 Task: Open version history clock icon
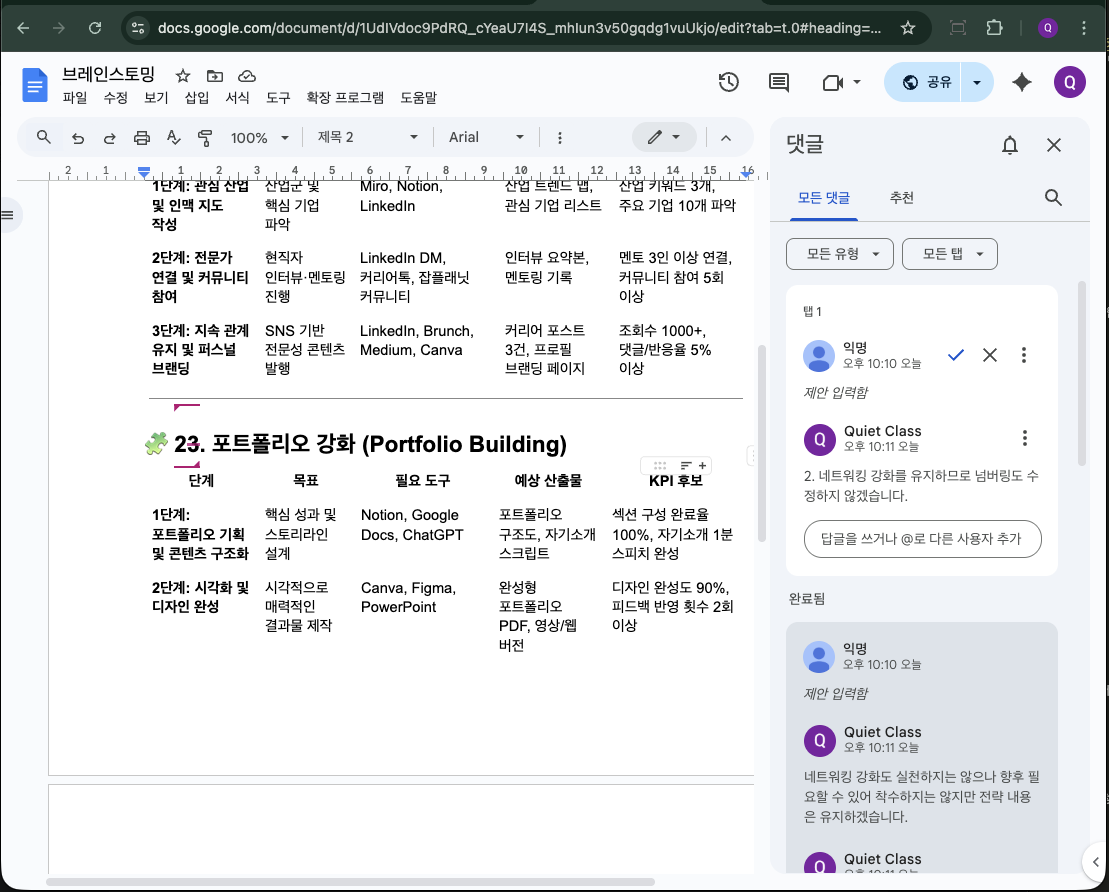pyautogui.click(x=729, y=83)
